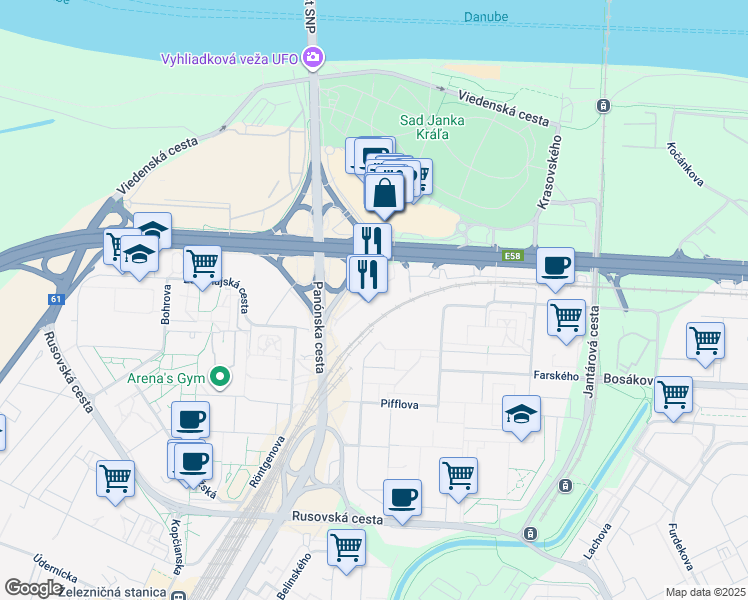
Task: Click the shopping bag marker near Sad Janka Kráľa
Action: click(384, 195)
